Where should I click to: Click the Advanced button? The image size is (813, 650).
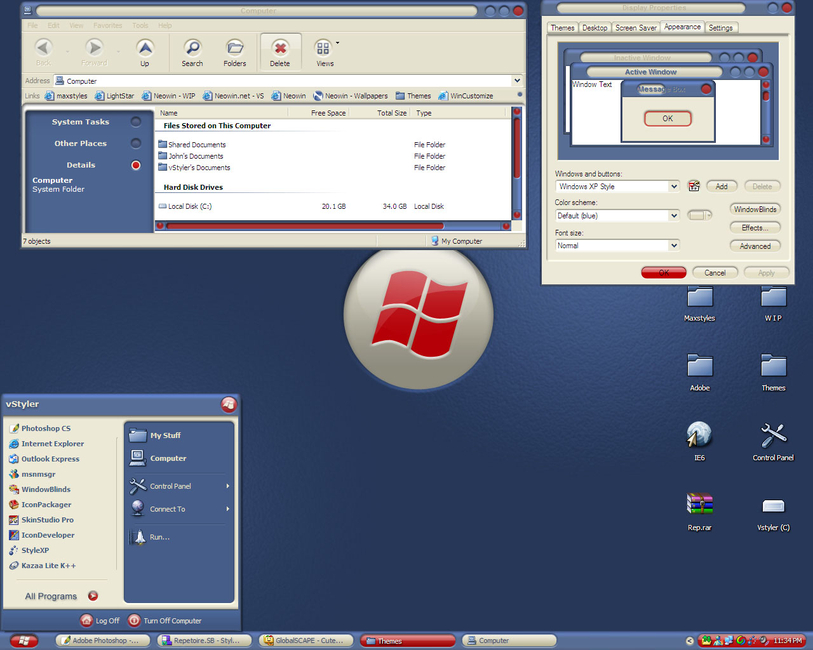tap(755, 246)
